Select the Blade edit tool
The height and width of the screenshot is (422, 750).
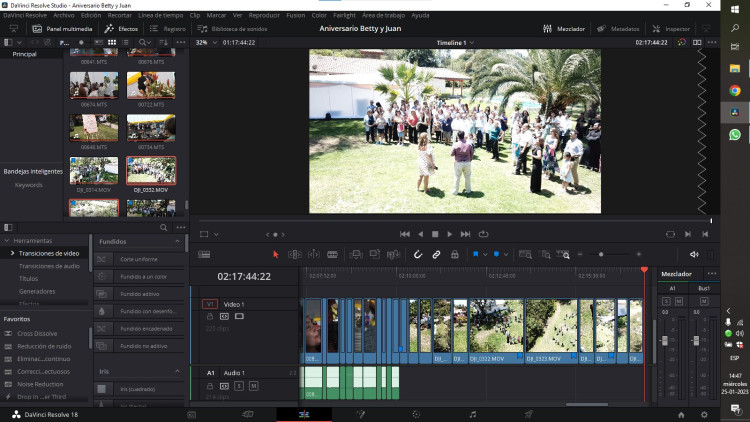[332, 255]
